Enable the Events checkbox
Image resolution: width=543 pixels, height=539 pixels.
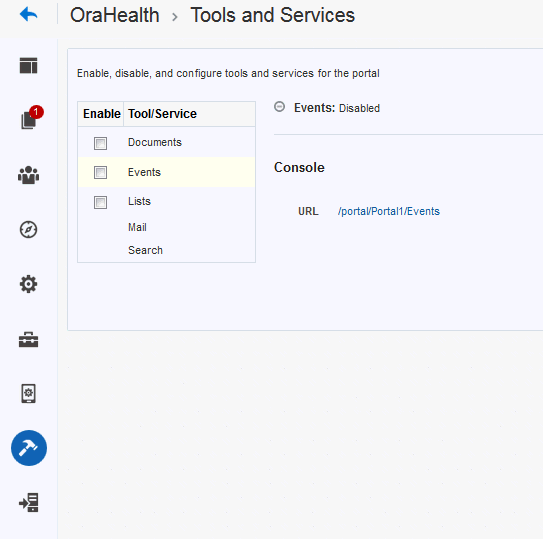[100, 172]
